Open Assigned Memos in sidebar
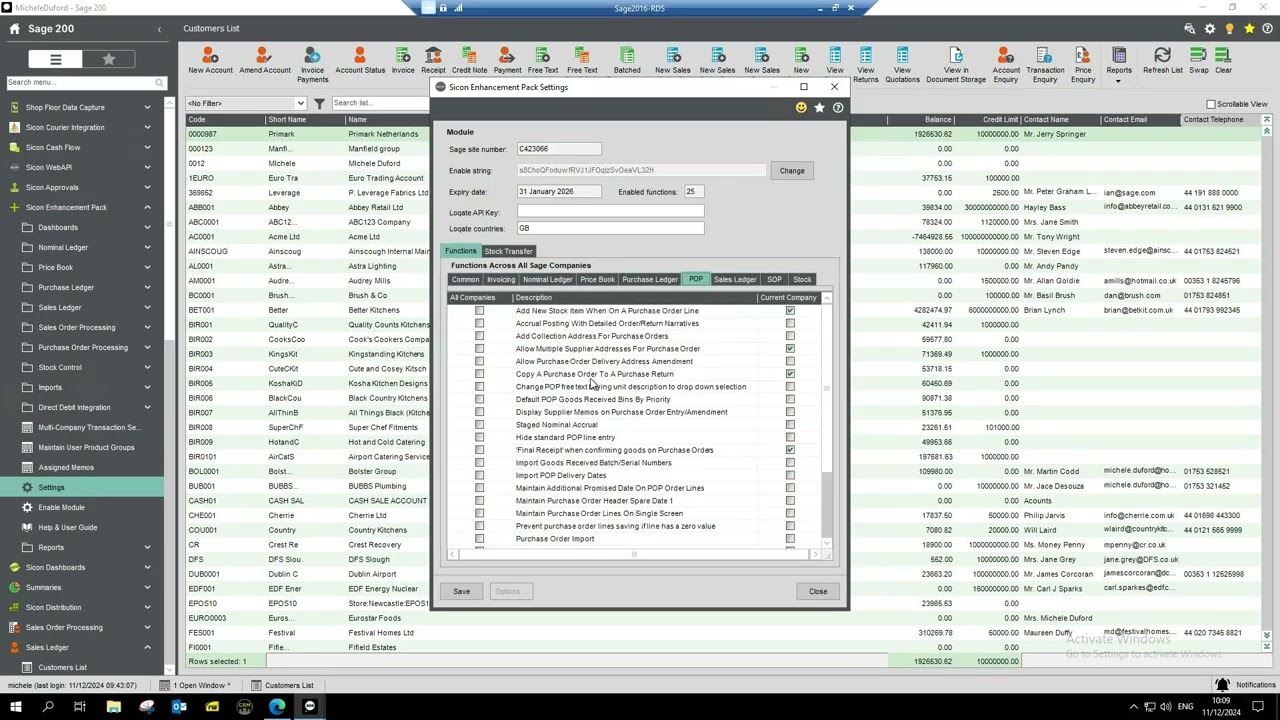 (66, 467)
